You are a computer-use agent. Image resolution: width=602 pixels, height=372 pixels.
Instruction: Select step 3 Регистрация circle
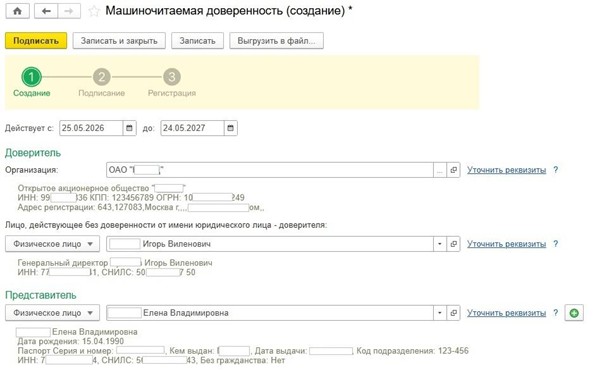pyautogui.click(x=172, y=77)
